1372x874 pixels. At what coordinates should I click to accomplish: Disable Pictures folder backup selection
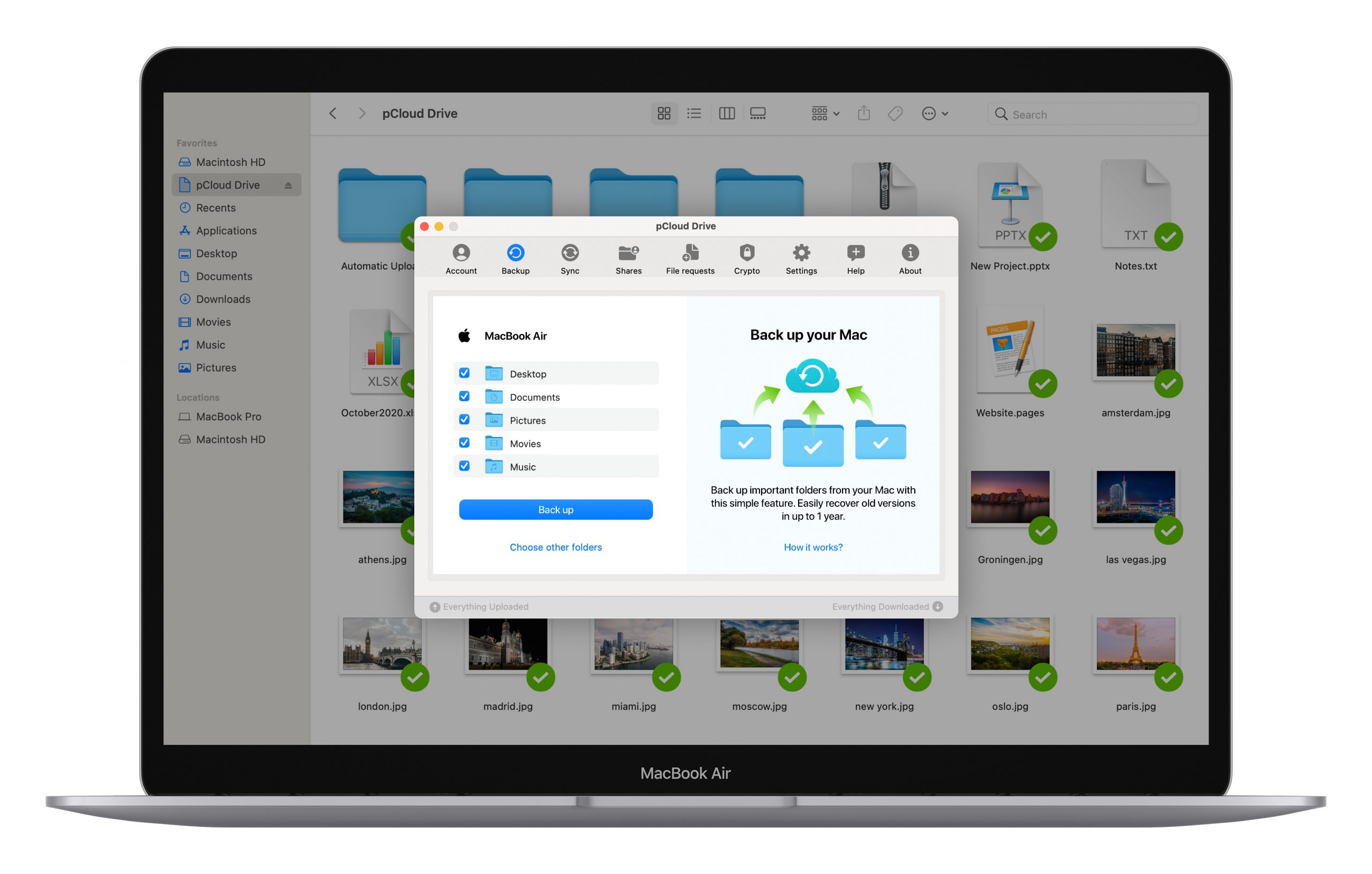(x=463, y=420)
